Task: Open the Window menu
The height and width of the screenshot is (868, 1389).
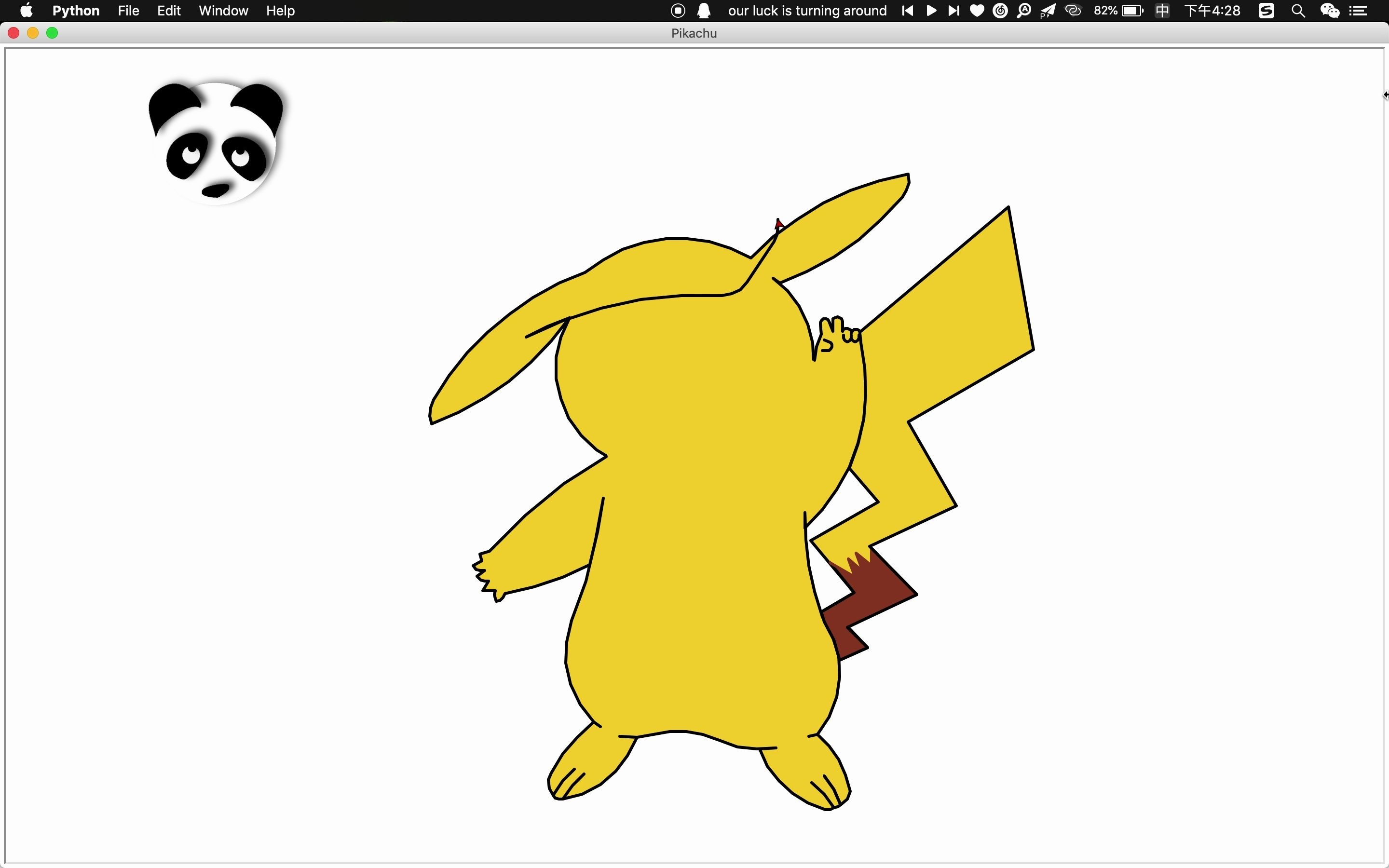Action: (223, 10)
